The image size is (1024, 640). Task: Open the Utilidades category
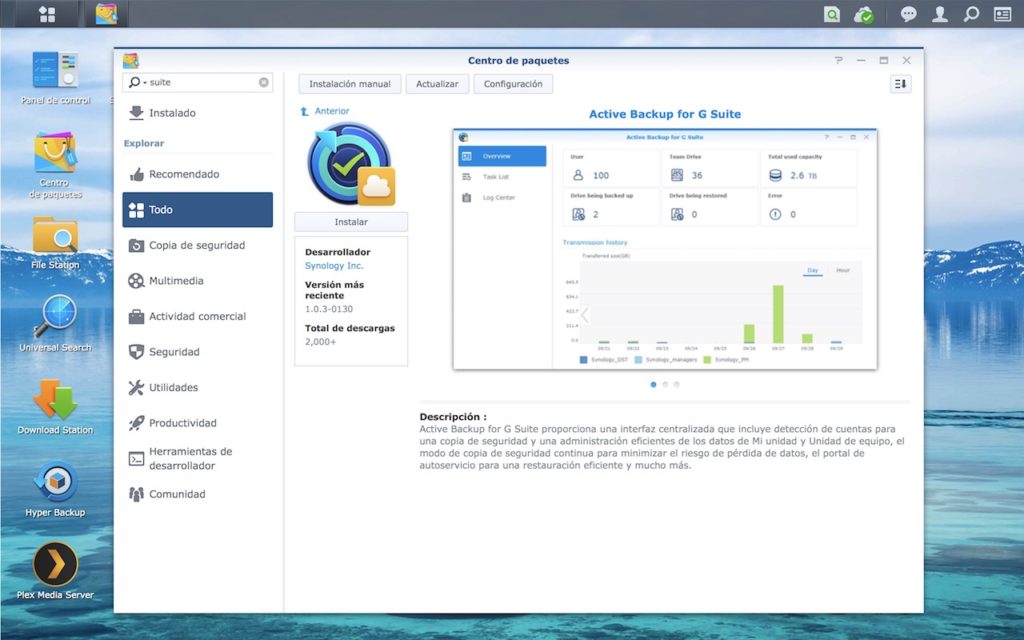pos(197,388)
